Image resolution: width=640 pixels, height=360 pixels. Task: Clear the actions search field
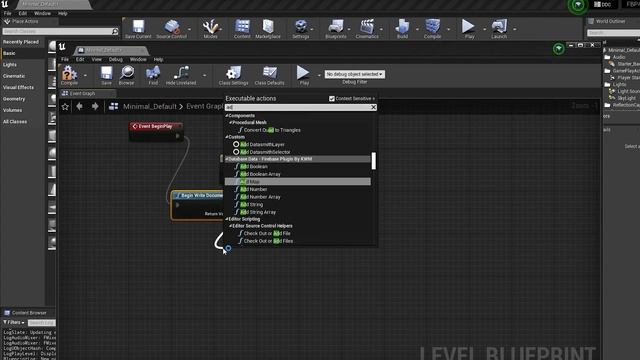click(x=373, y=107)
